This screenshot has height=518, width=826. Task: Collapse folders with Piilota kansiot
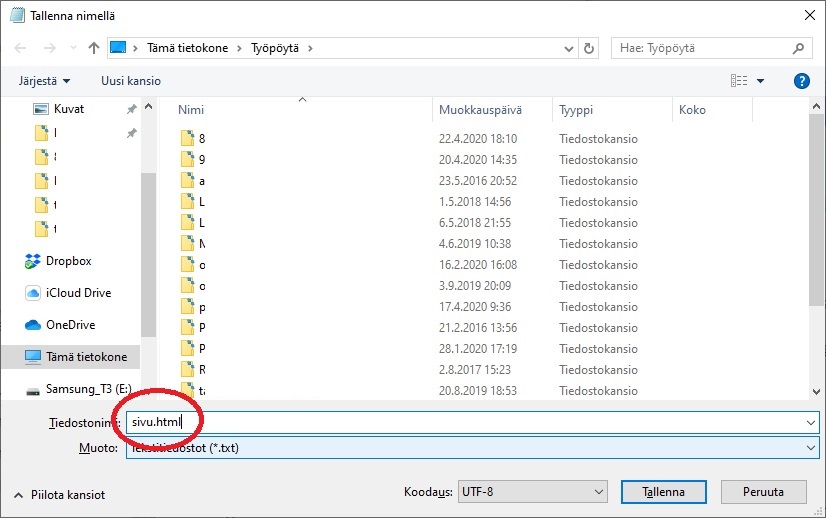[x=60, y=494]
